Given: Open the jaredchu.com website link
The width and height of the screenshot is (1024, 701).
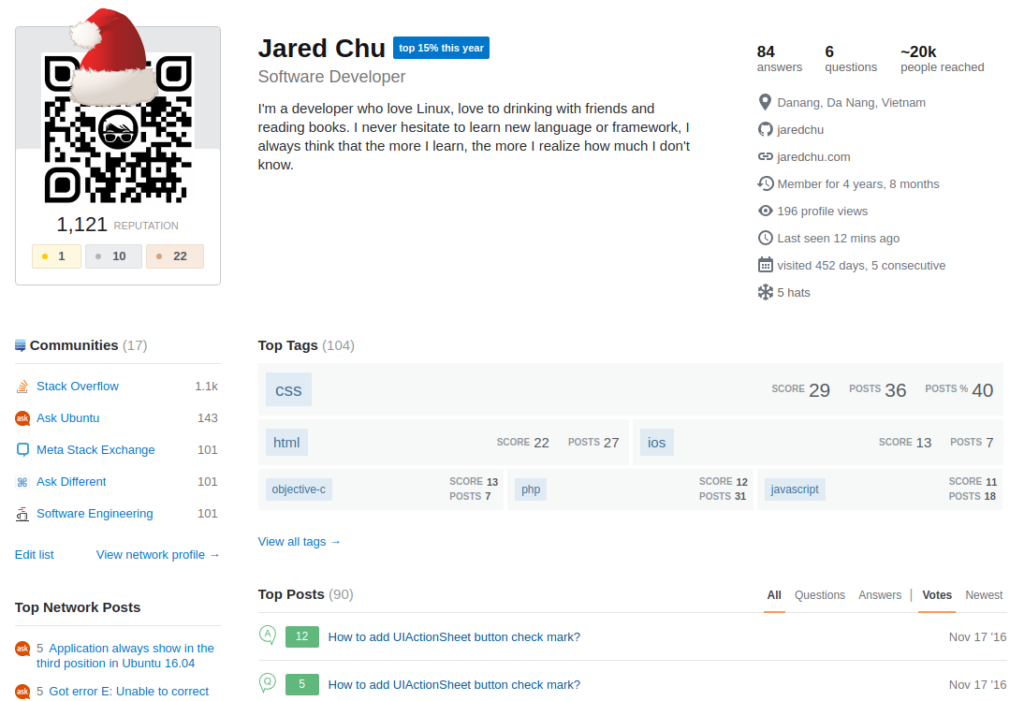Looking at the screenshot, I should click(814, 157).
